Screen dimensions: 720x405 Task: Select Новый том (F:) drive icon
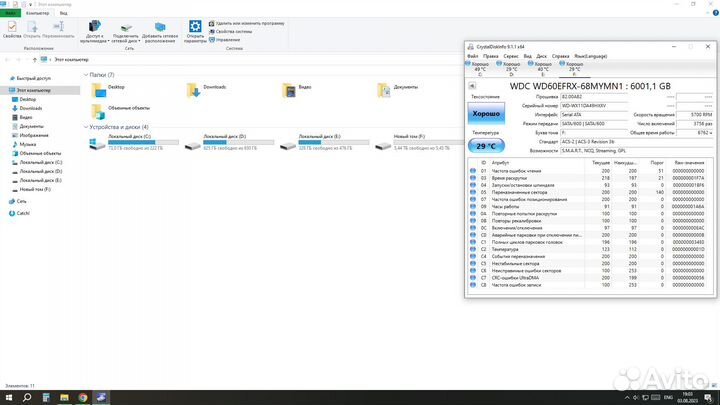(382, 146)
